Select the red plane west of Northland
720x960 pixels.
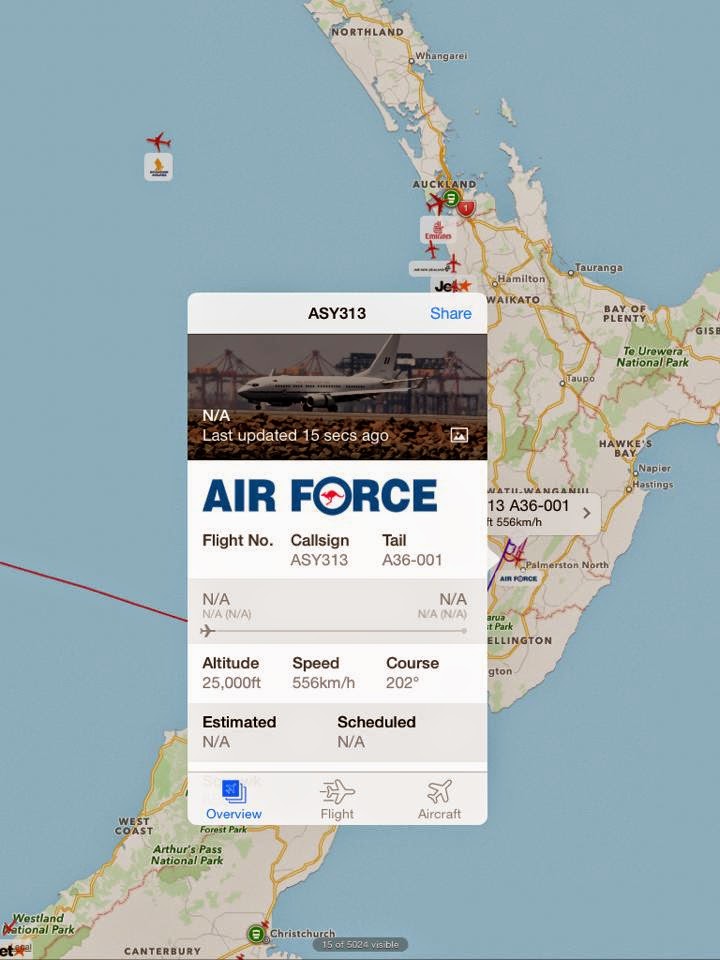159,141
